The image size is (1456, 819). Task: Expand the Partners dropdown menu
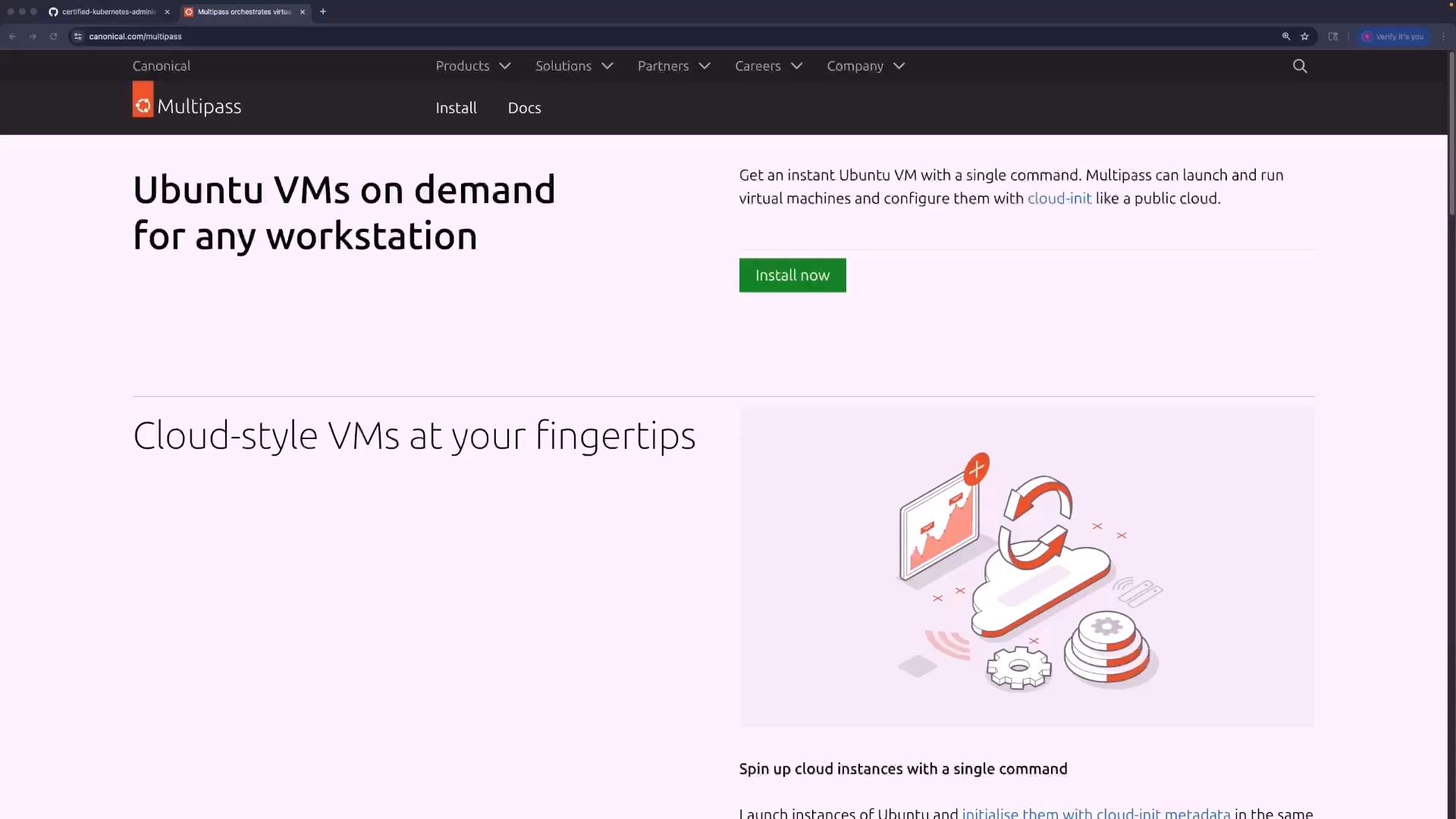674,66
